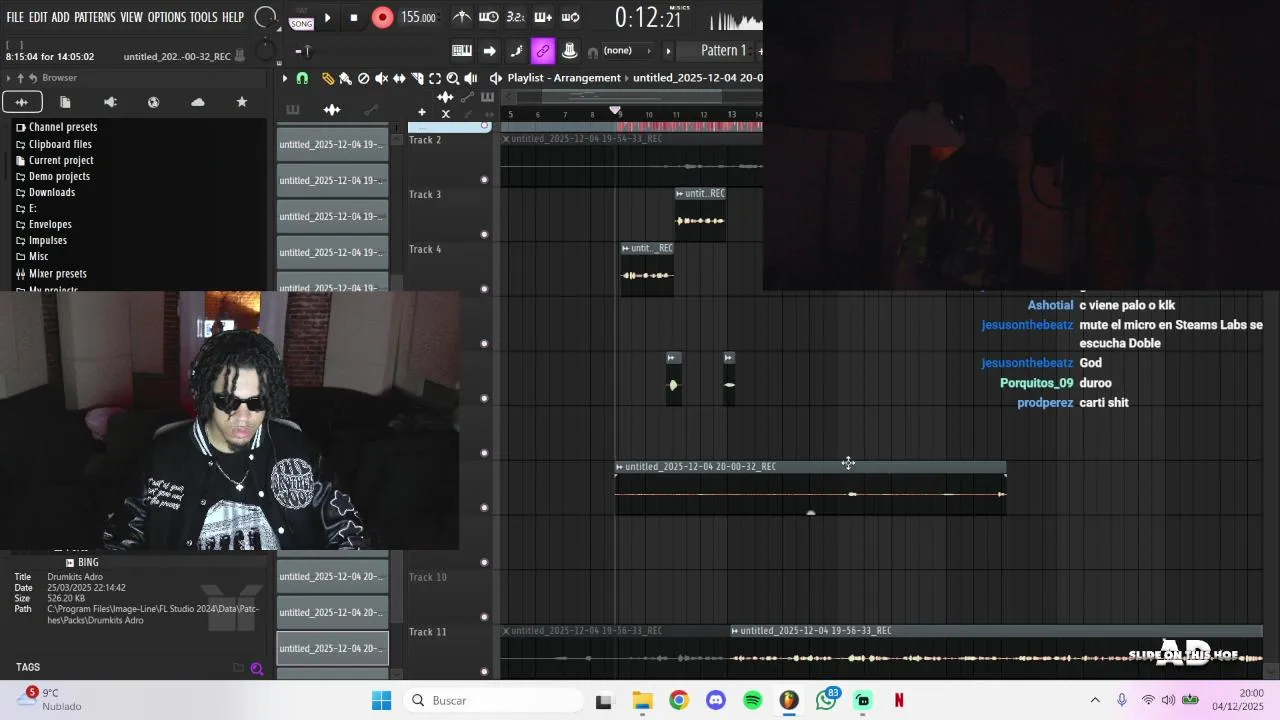The width and height of the screenshot is (1280, 720).
Task: Click the arrow left of Pattern 1
Action: 669,50
